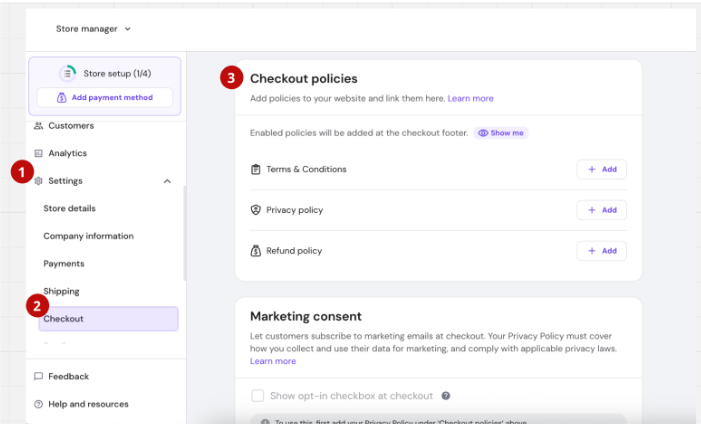Click the Privacy policy shield icon
The width and height of the screenshot is (701, 424).
click(256, 210)
